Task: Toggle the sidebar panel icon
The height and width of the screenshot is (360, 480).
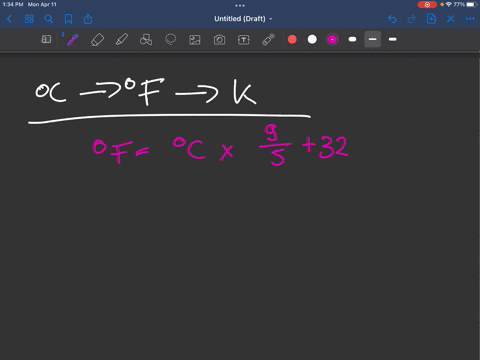Action: 46,39
